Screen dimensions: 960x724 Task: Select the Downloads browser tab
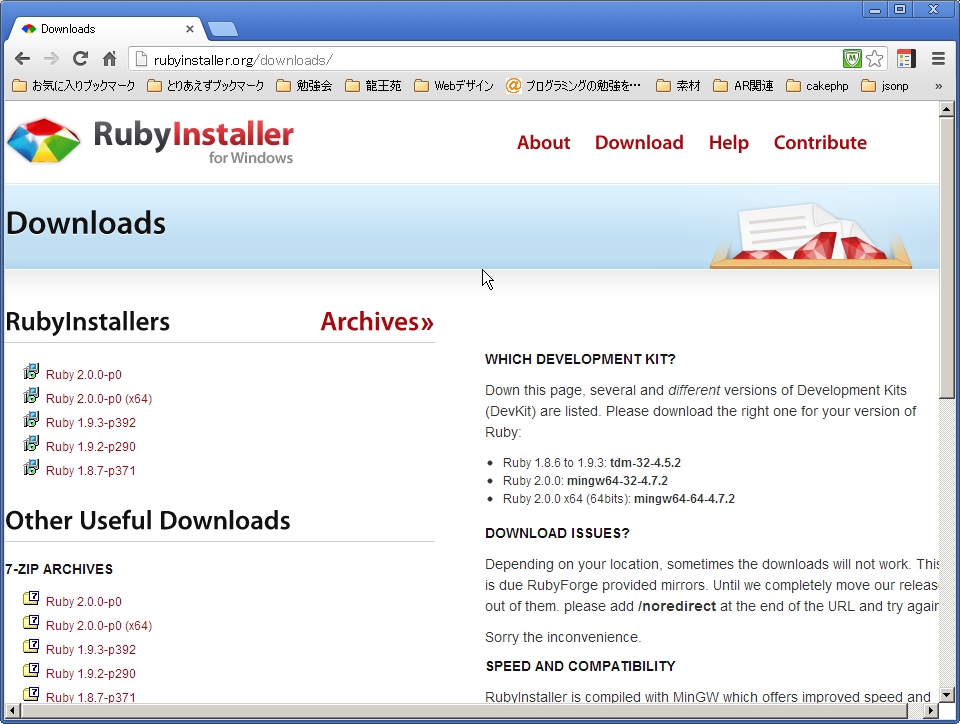107,29
